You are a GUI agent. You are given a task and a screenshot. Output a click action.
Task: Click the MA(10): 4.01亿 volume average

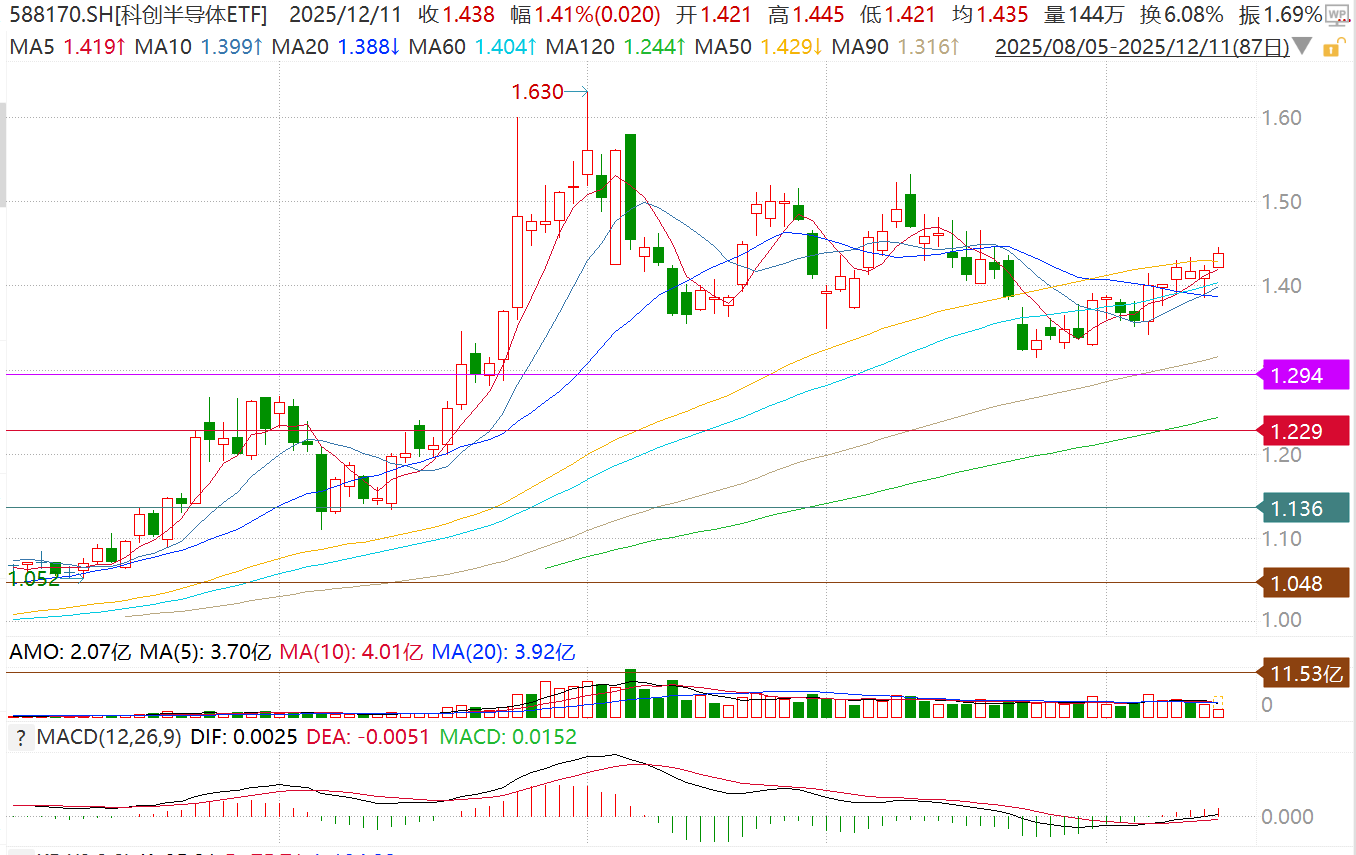pyautogui.click(x=352, y=653)
